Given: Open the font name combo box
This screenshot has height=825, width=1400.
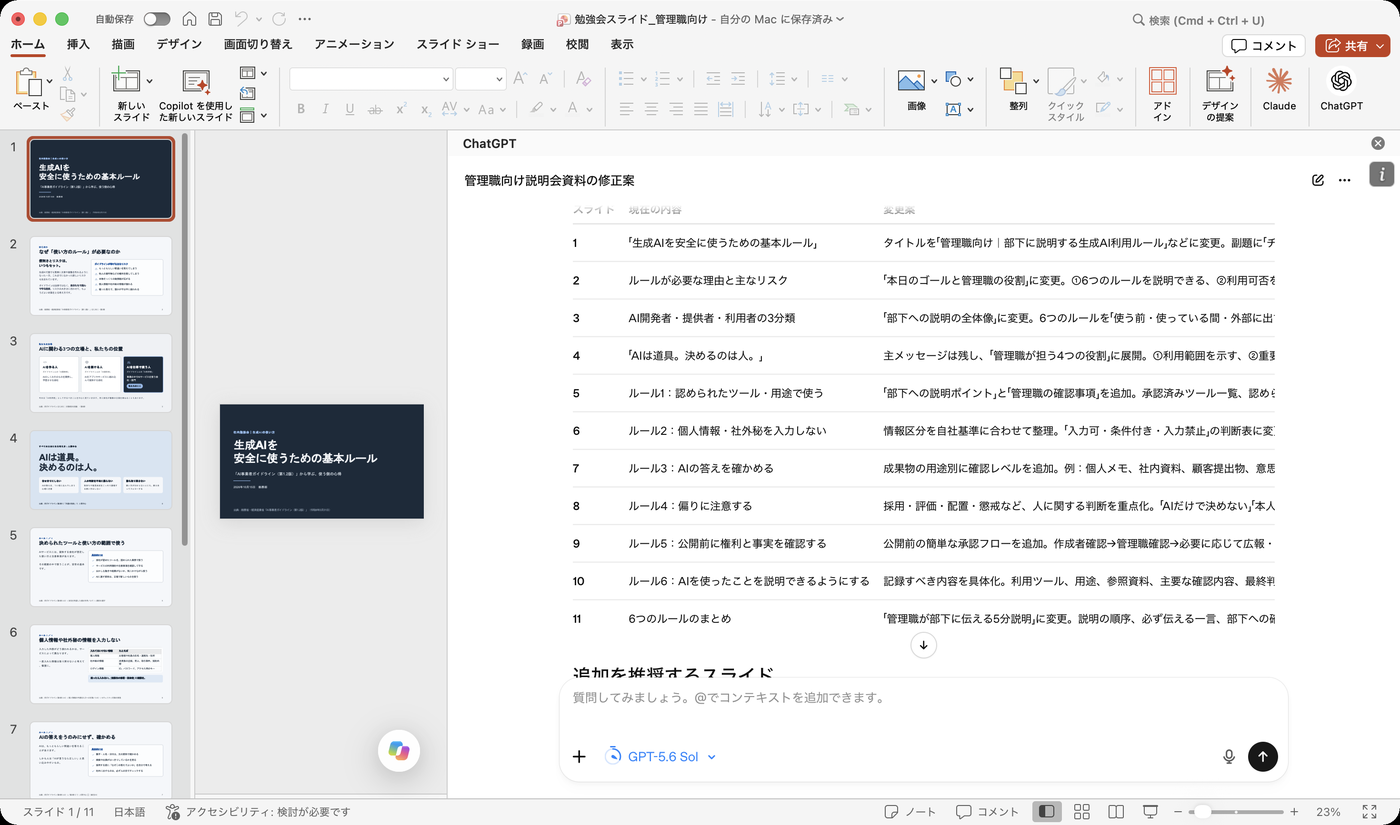Looking at the screenshot, I should point(371,79).
